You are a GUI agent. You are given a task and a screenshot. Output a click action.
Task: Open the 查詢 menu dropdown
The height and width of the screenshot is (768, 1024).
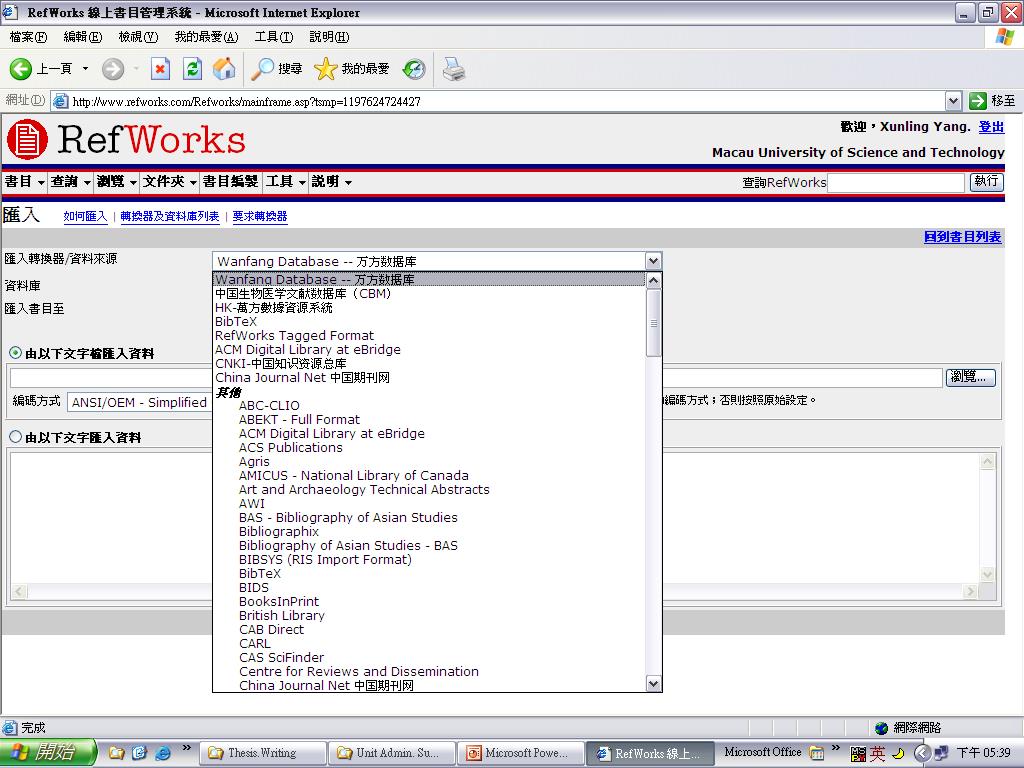(x=71, y=182)
